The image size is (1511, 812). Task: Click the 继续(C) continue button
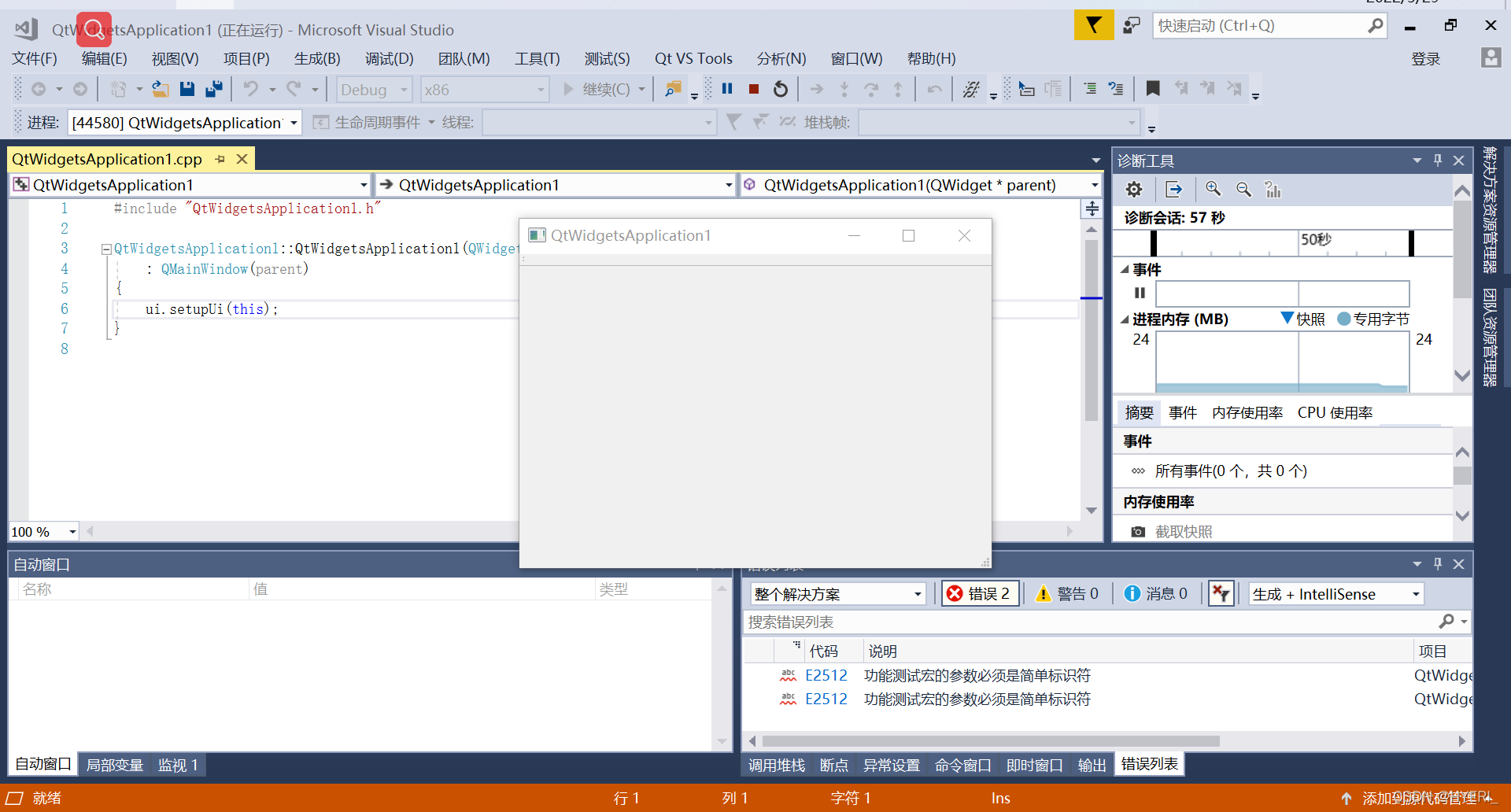(598, 90)
